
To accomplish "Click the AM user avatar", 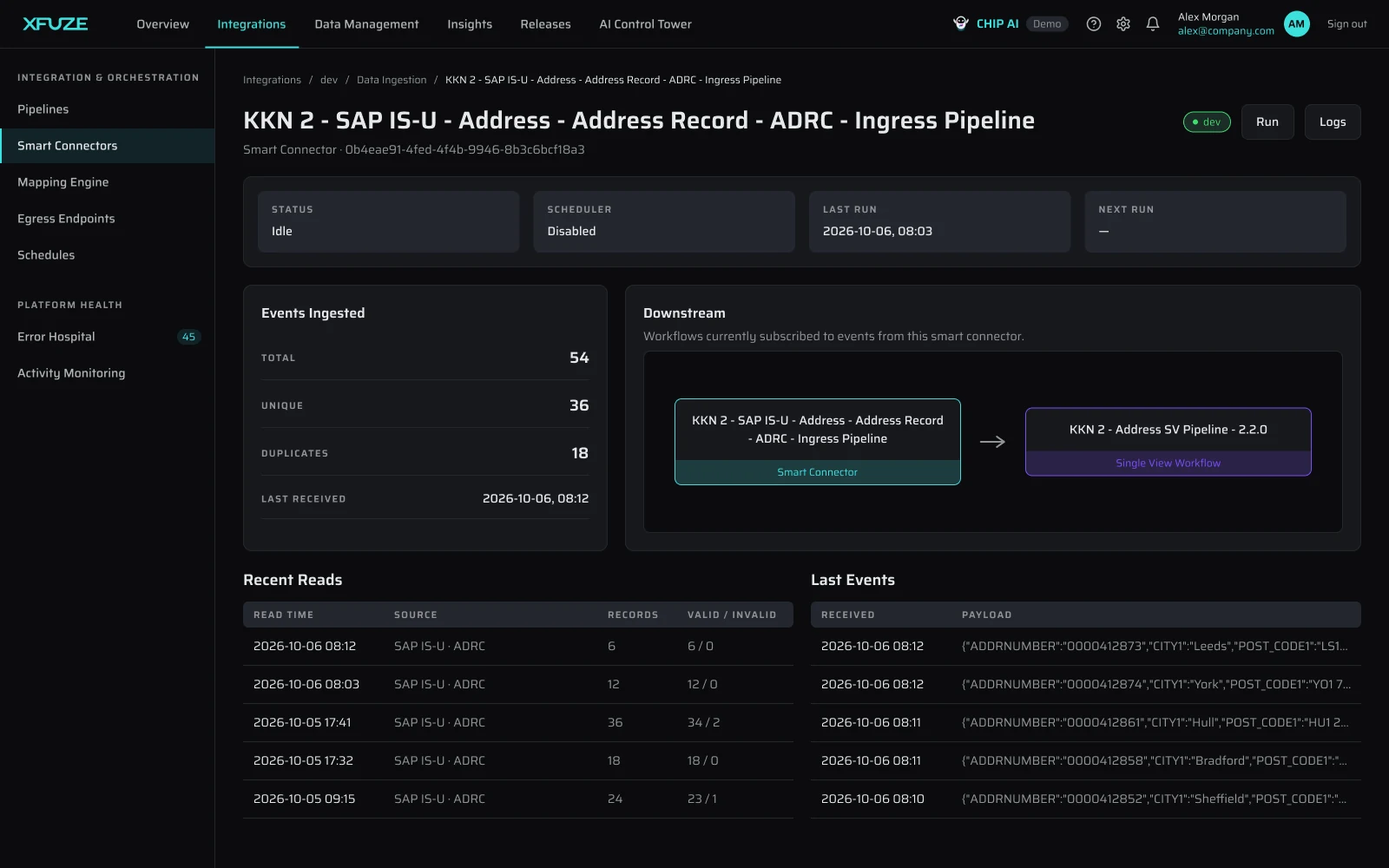I will pos(1296,23).
